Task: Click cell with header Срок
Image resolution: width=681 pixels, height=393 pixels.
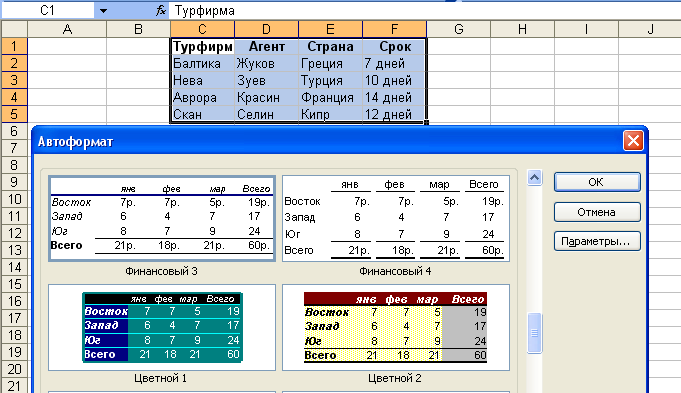Action: point(394,46)
